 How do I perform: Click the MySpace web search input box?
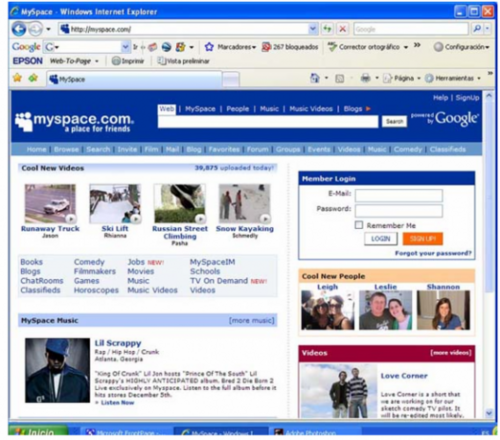coord(268,122)
